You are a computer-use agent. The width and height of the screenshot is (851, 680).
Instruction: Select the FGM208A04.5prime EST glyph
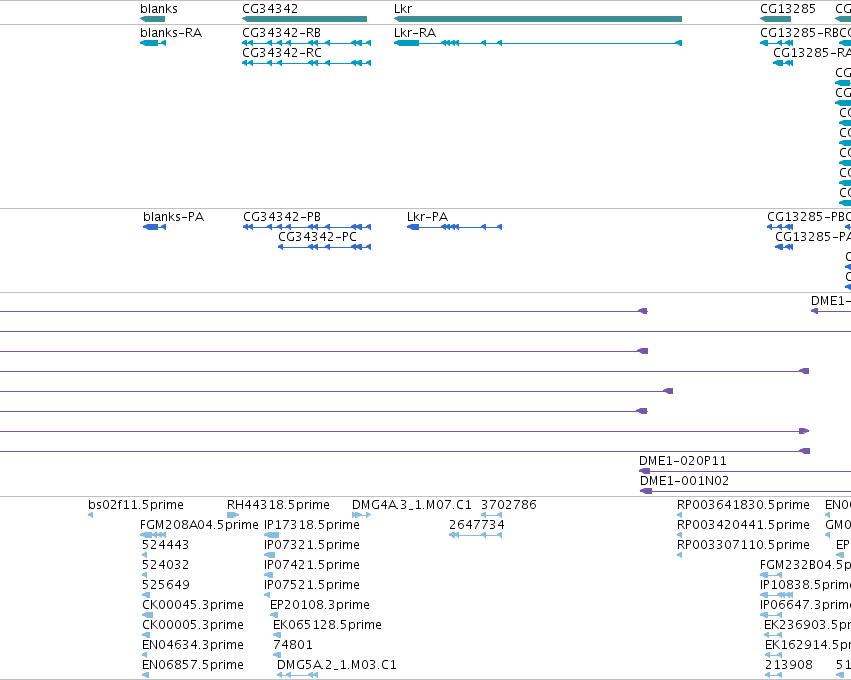pyautogui.click(x=153, y=535)
